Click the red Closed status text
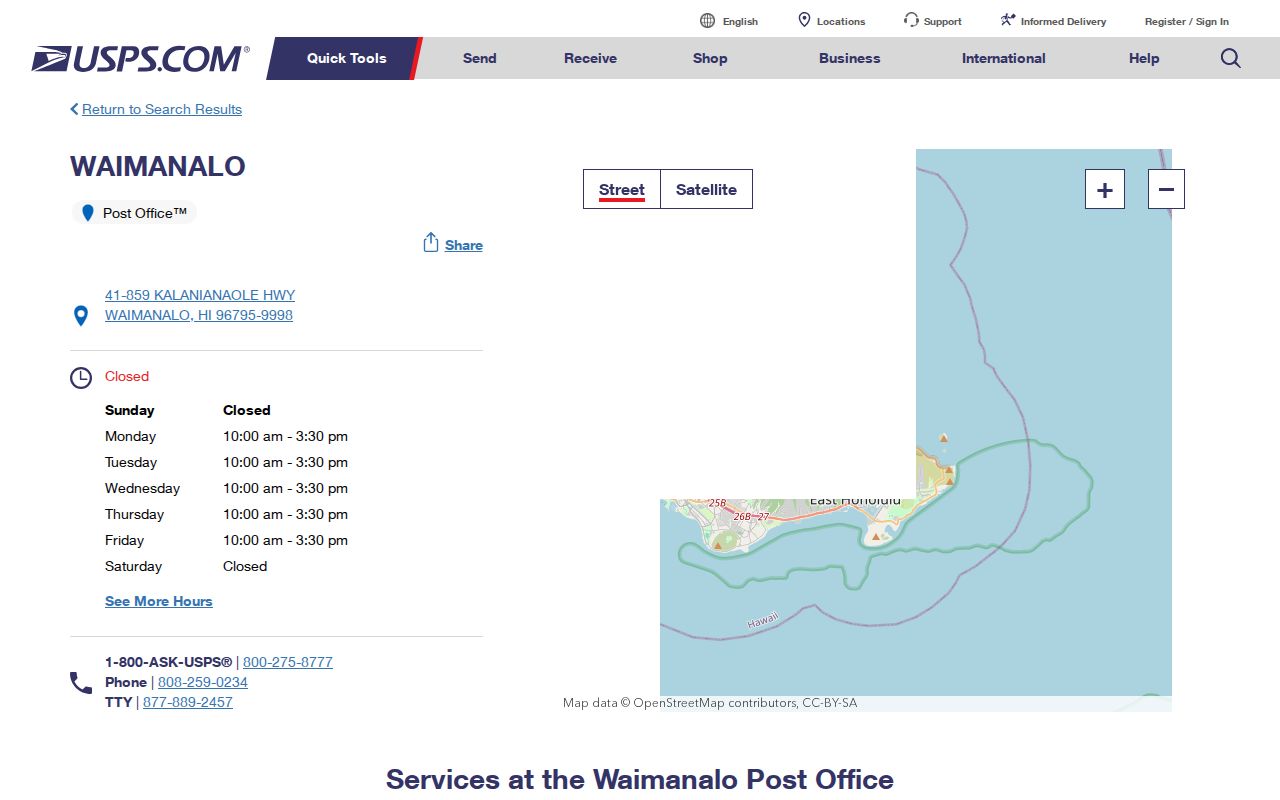 pos(127,376)
